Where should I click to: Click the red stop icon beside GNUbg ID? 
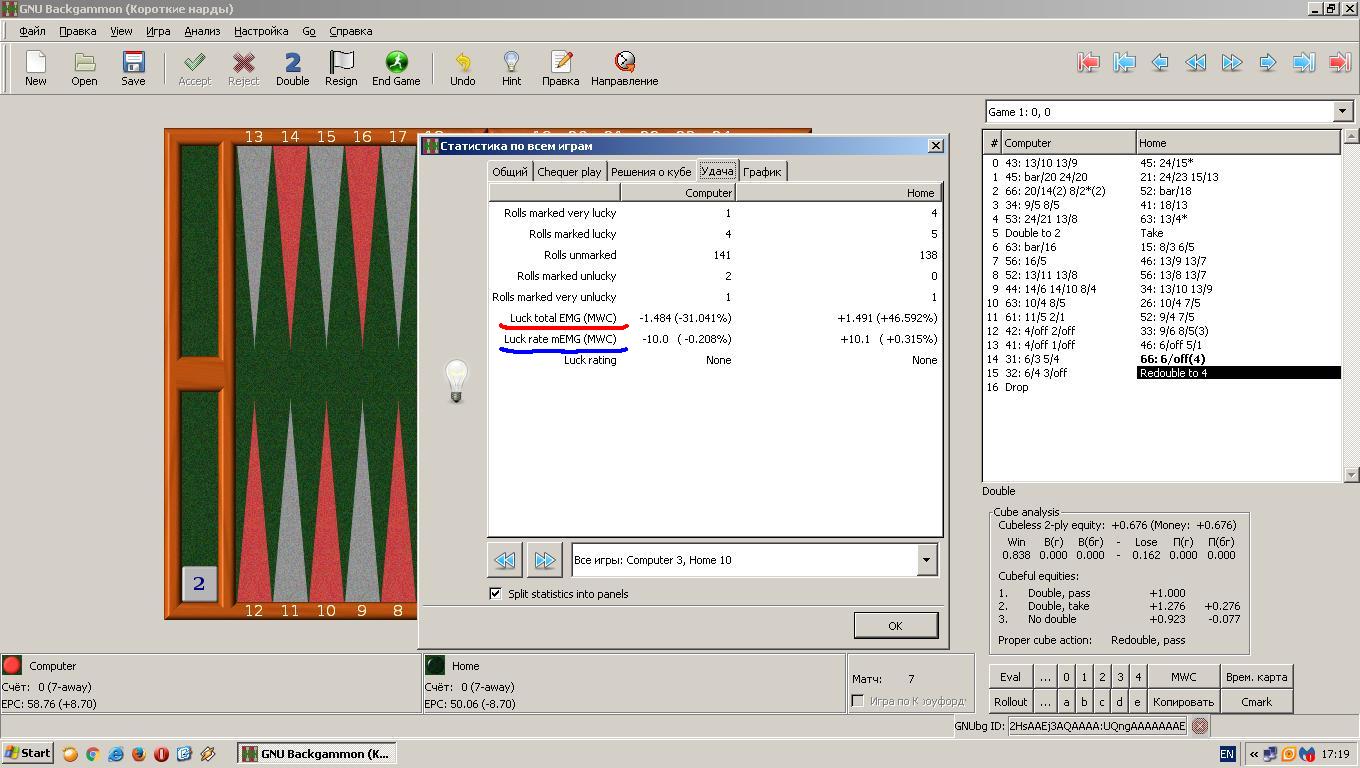pyautogui.click(x=1200, y=726)
